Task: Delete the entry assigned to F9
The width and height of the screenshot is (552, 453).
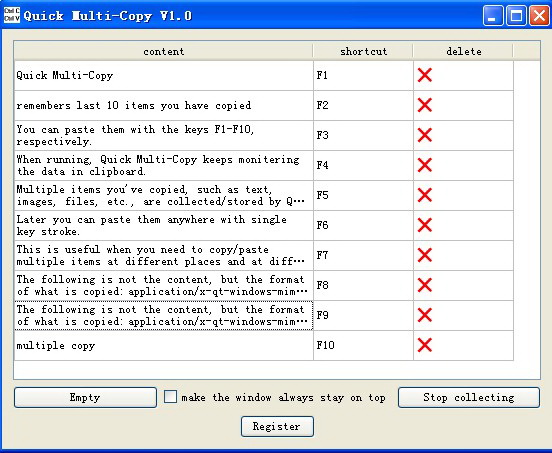Action: coord(425,315)
